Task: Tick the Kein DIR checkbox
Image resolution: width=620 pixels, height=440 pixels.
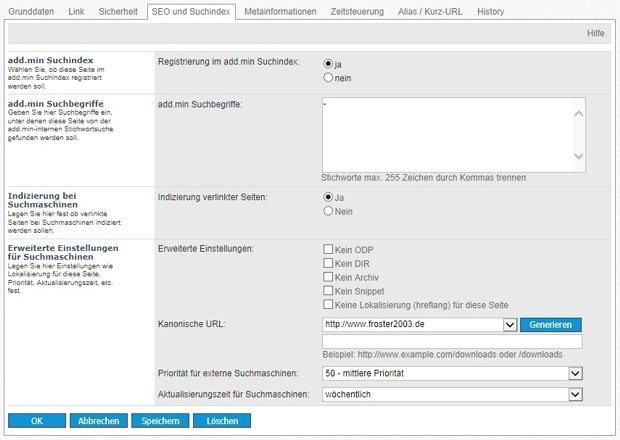Action: tap(328, 263)
